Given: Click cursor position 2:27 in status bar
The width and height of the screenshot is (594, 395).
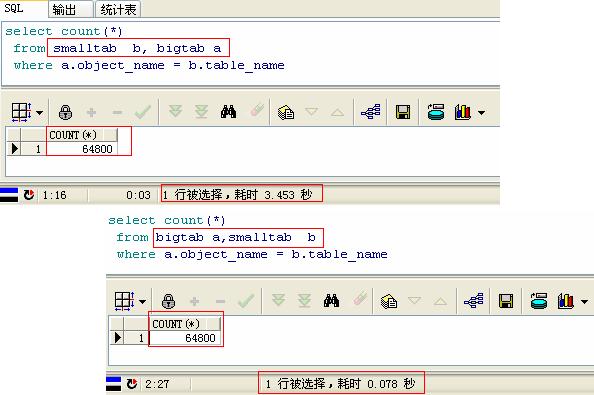Looking at the screenshot, I should point(157,384).
